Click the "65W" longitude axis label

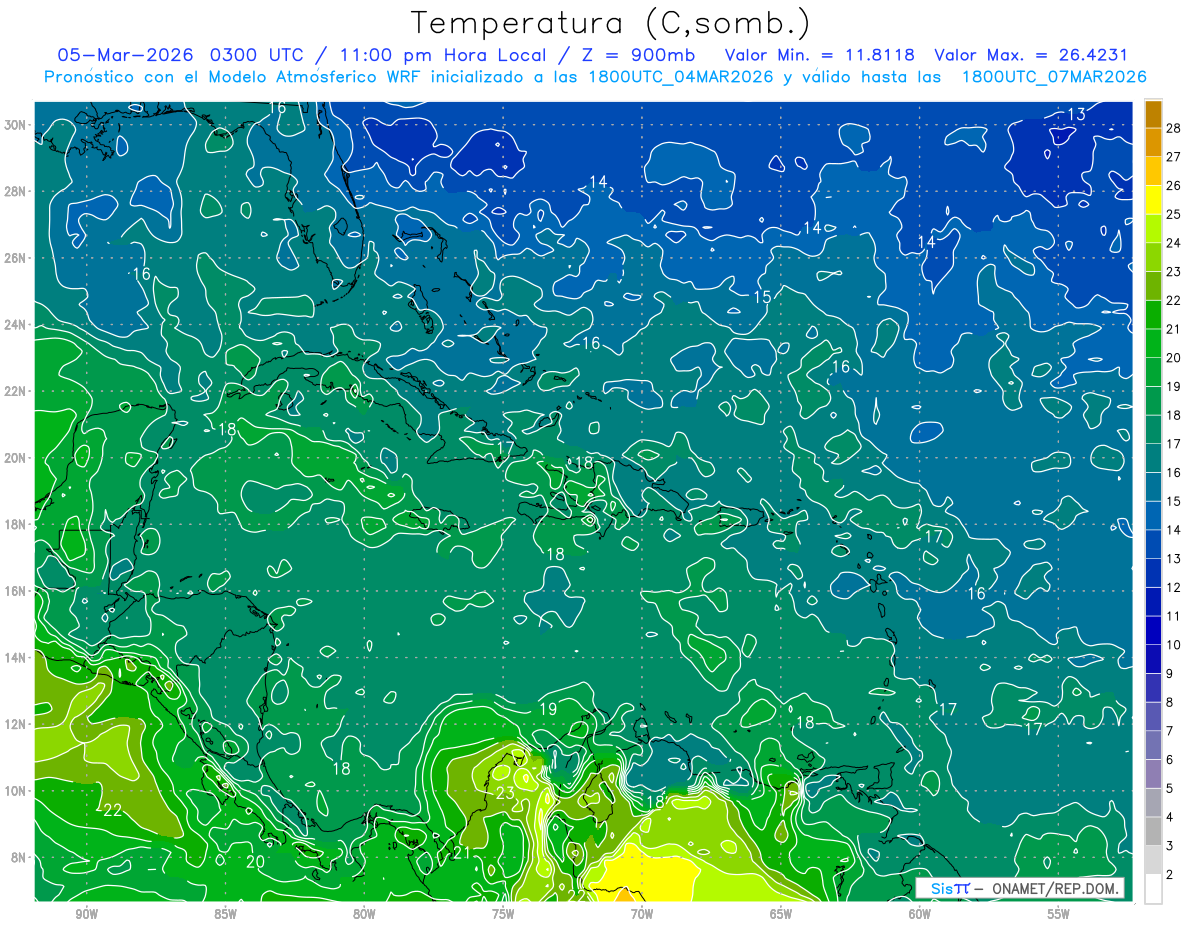[781, 915]
